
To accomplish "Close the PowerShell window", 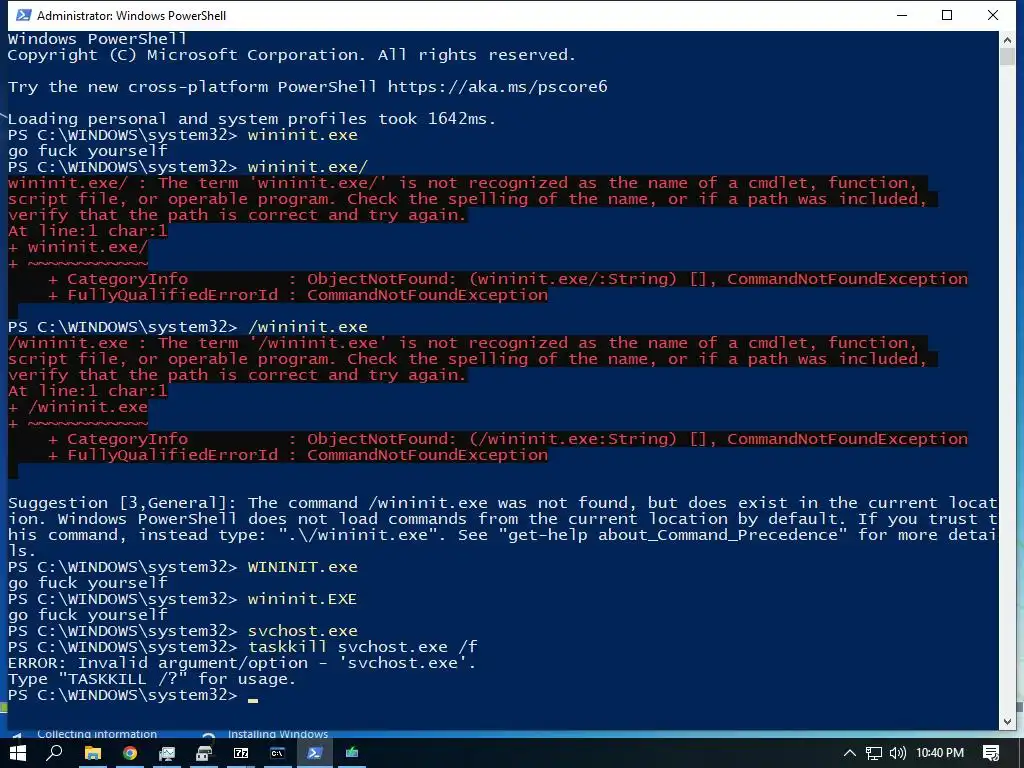I will (x=993, y=15).
